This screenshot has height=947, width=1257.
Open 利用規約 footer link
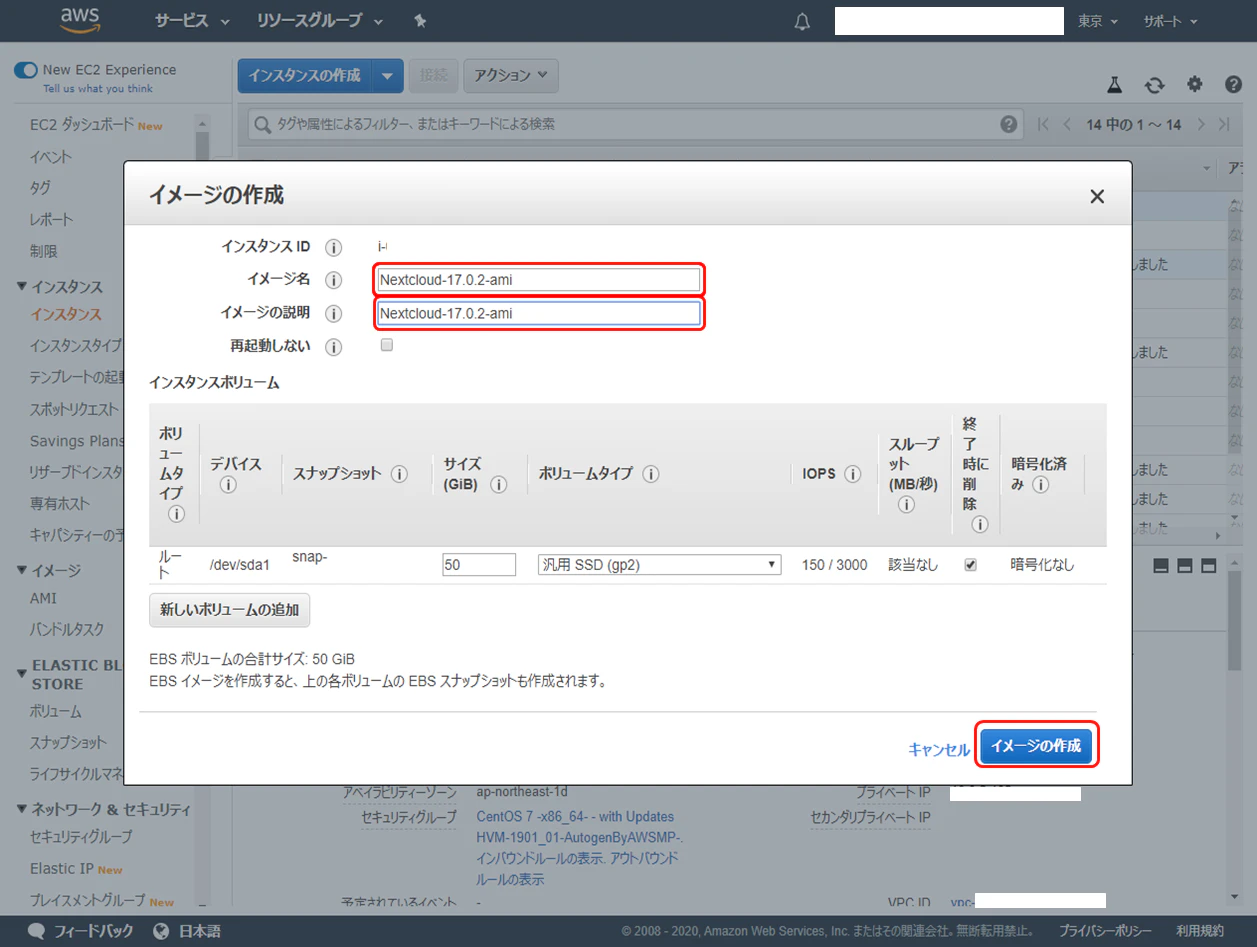click(1200, 931)
